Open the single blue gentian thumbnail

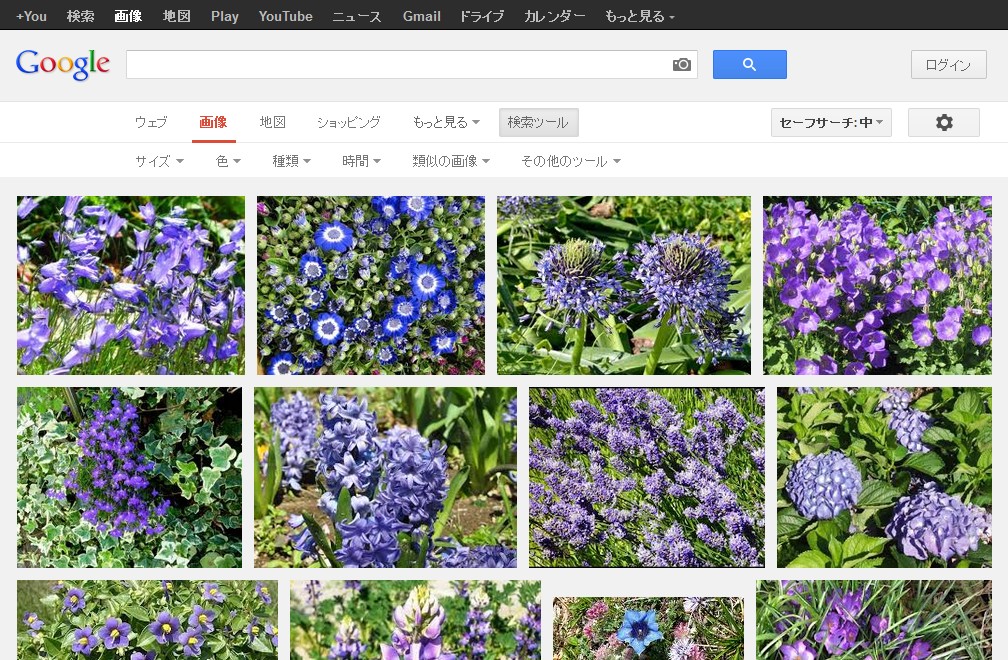click(648, 628)
